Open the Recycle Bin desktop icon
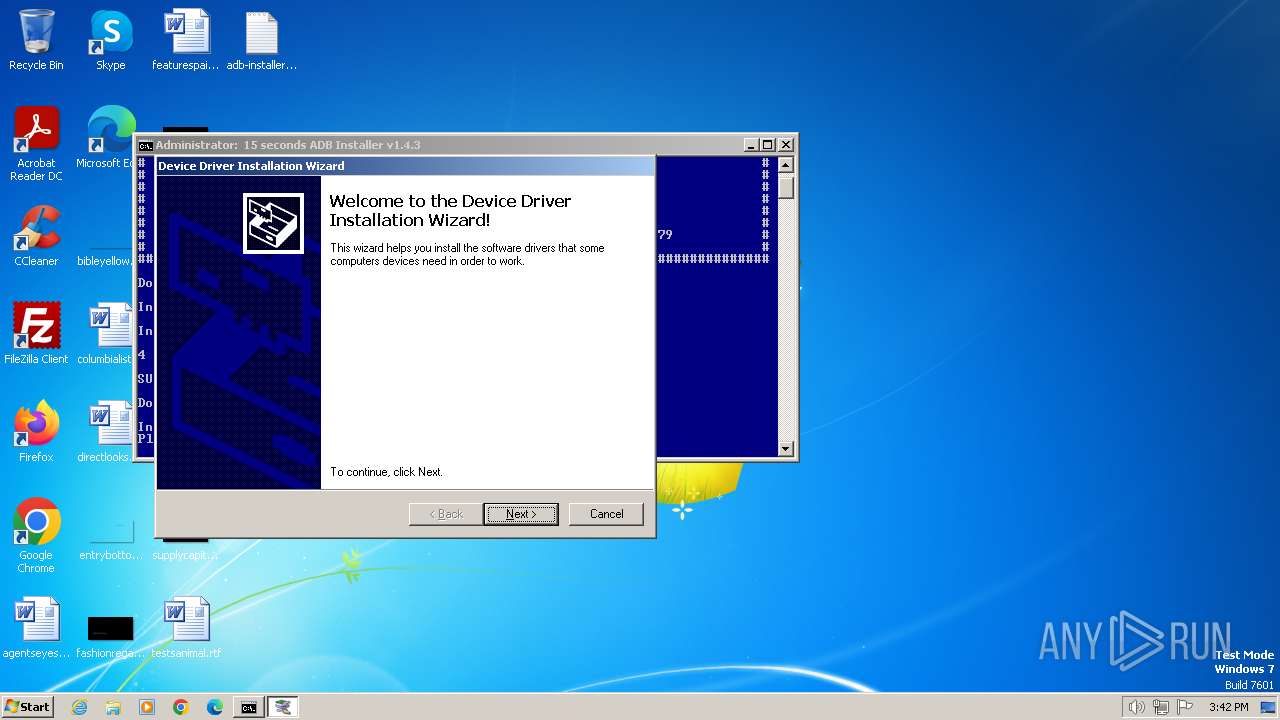 pos(36,40)
